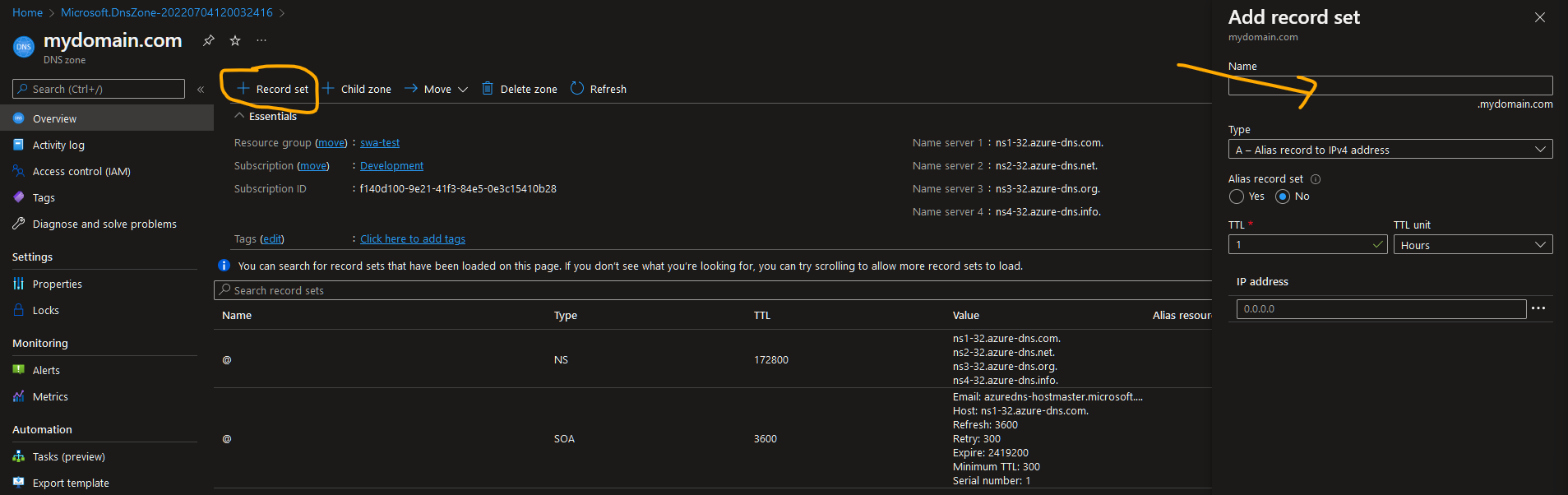Click the Tags icon in sidebar
This screenshot has width=1568, height=495.
pyautogui.click(x=19, y=197)
